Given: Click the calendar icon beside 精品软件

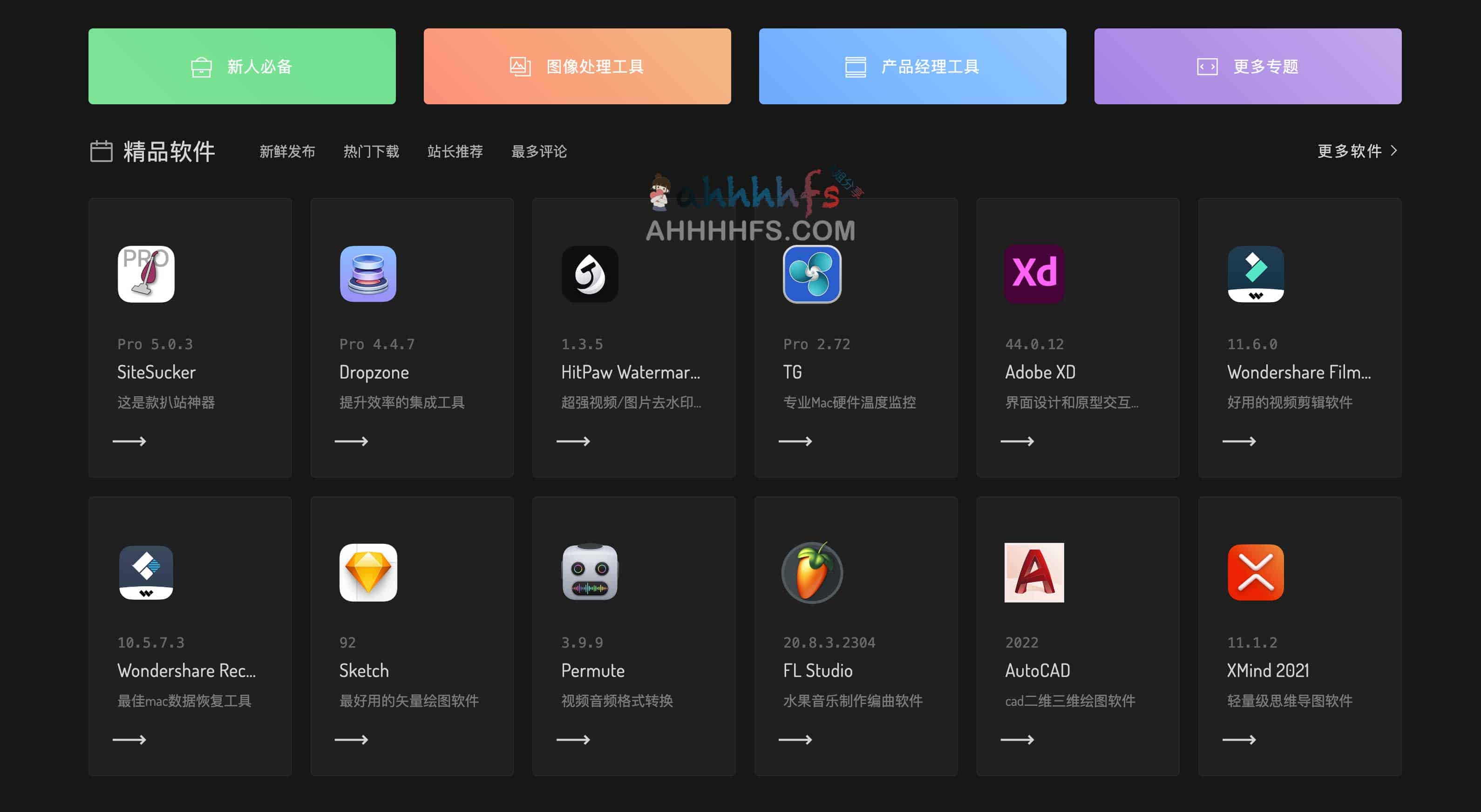Looking at the screenshot, I should 101,151.
